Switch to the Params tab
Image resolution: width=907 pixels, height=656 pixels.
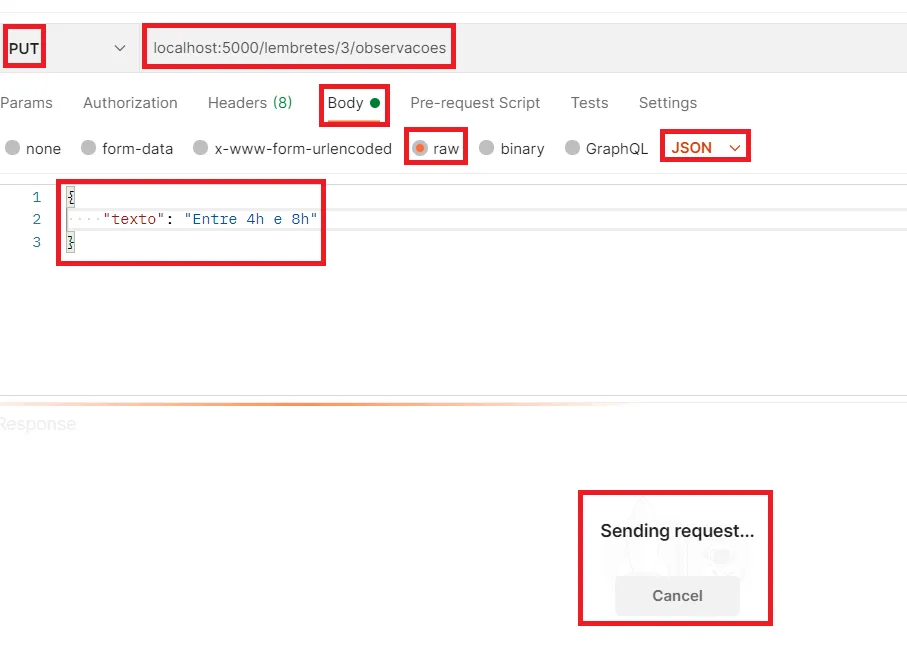(26, 103)
